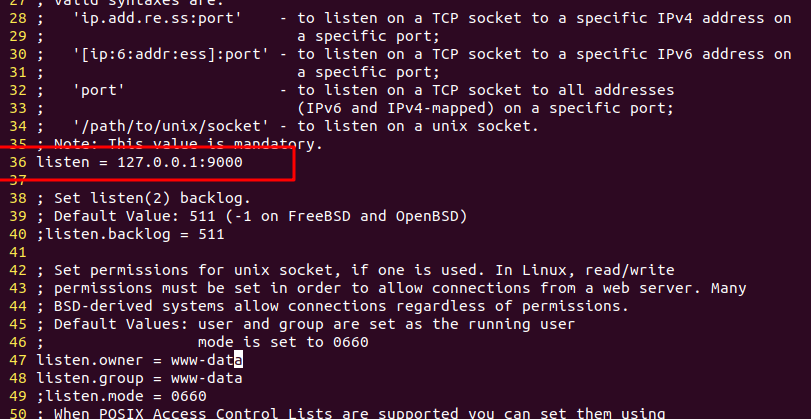
Task: Click the "Note: This value is mandatory" line
Action: (179, 144)
